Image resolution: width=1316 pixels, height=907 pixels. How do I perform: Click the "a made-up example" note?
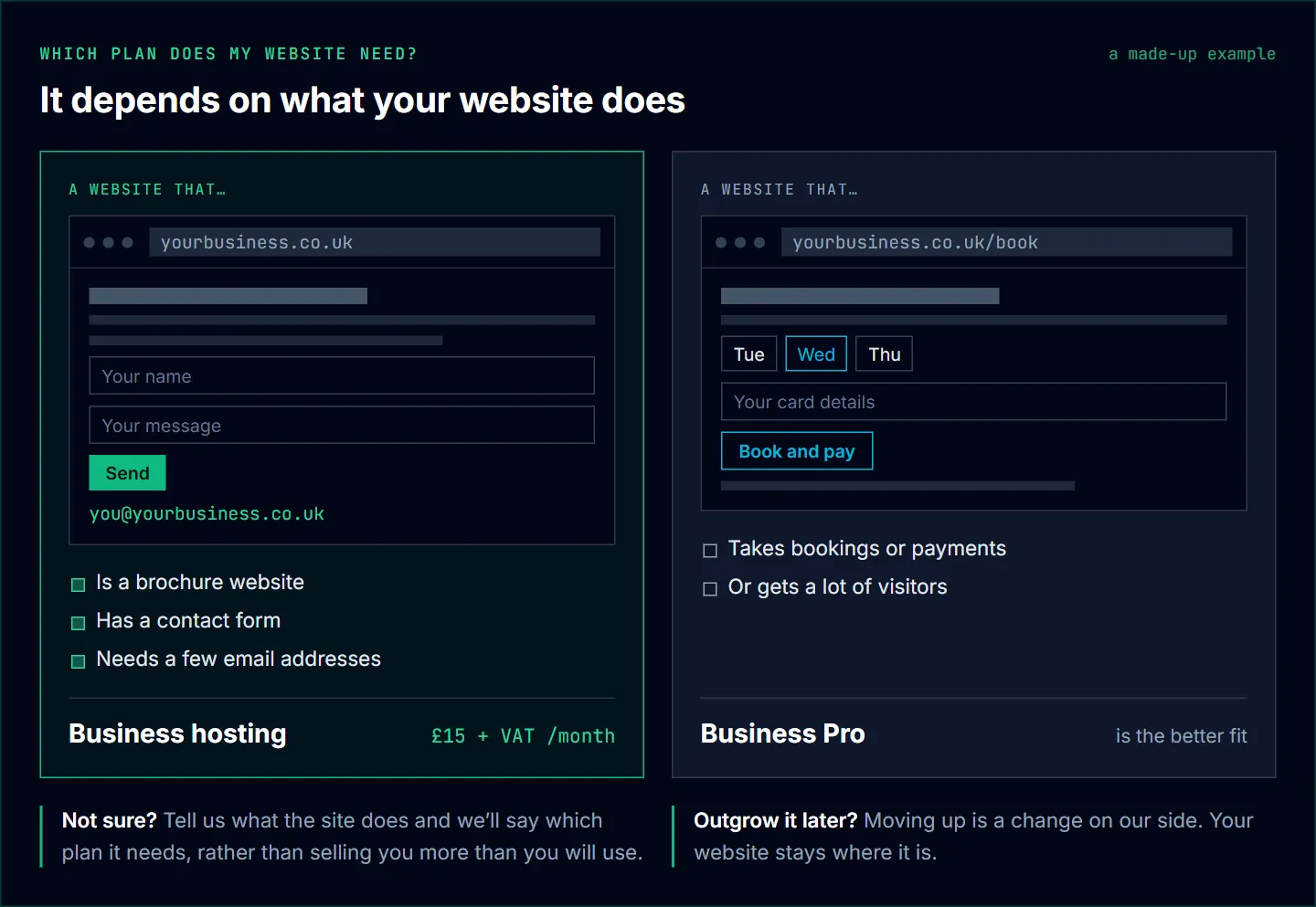point(1192,54)
